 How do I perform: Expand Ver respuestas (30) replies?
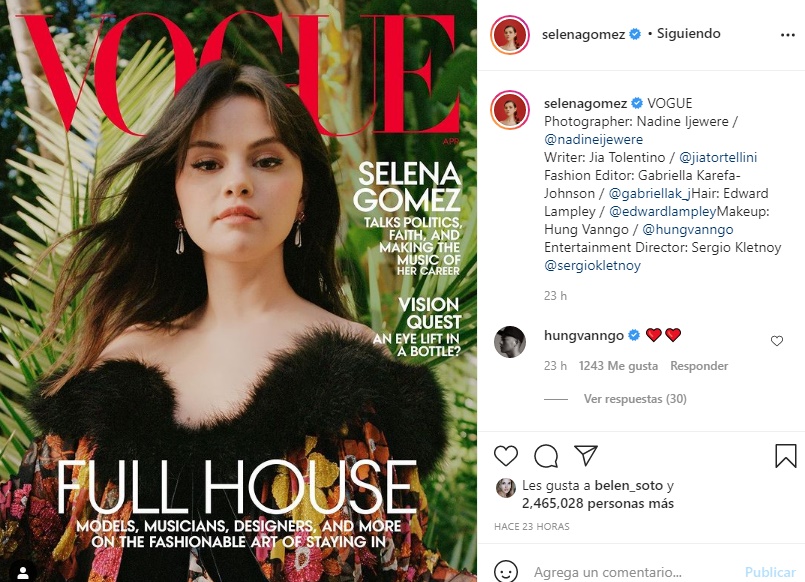click(x=635, y=399)
